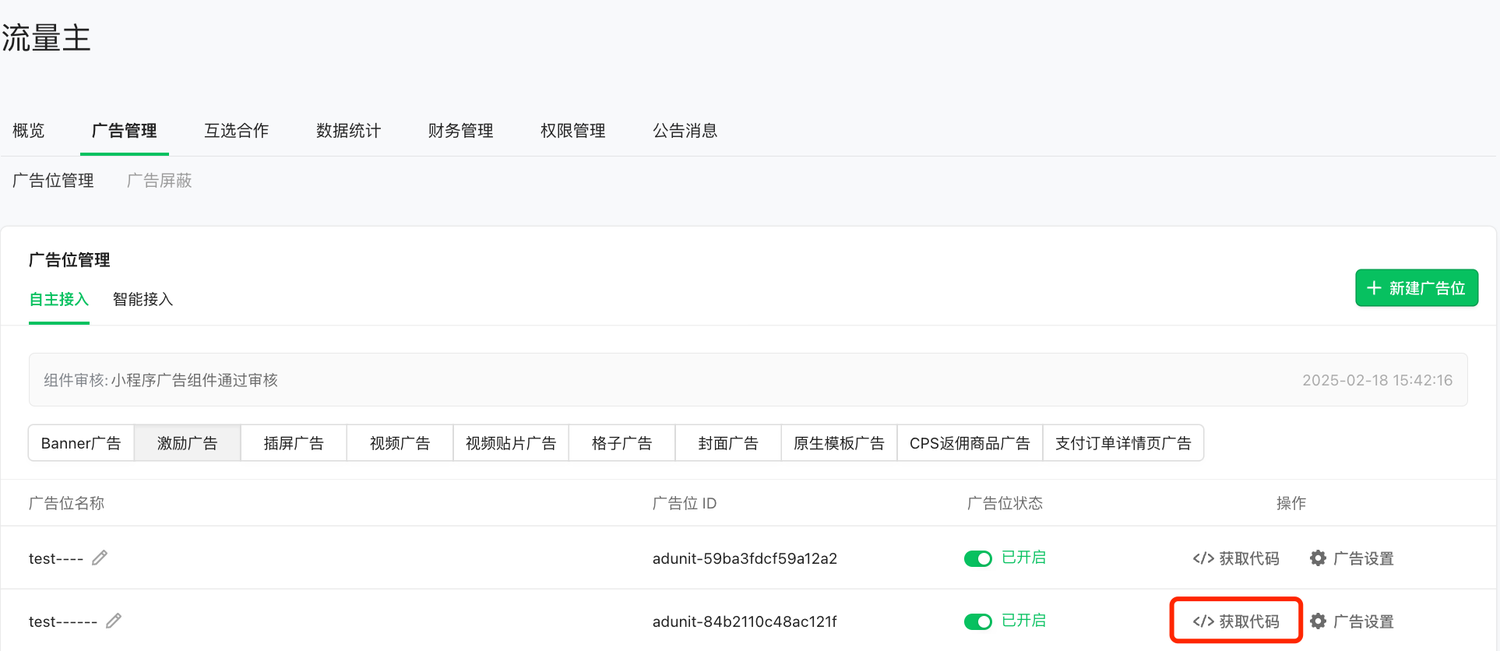Click pencil edit icon beside test----
This screenshot has width=1500, height=651.
(x=99, y=558)
